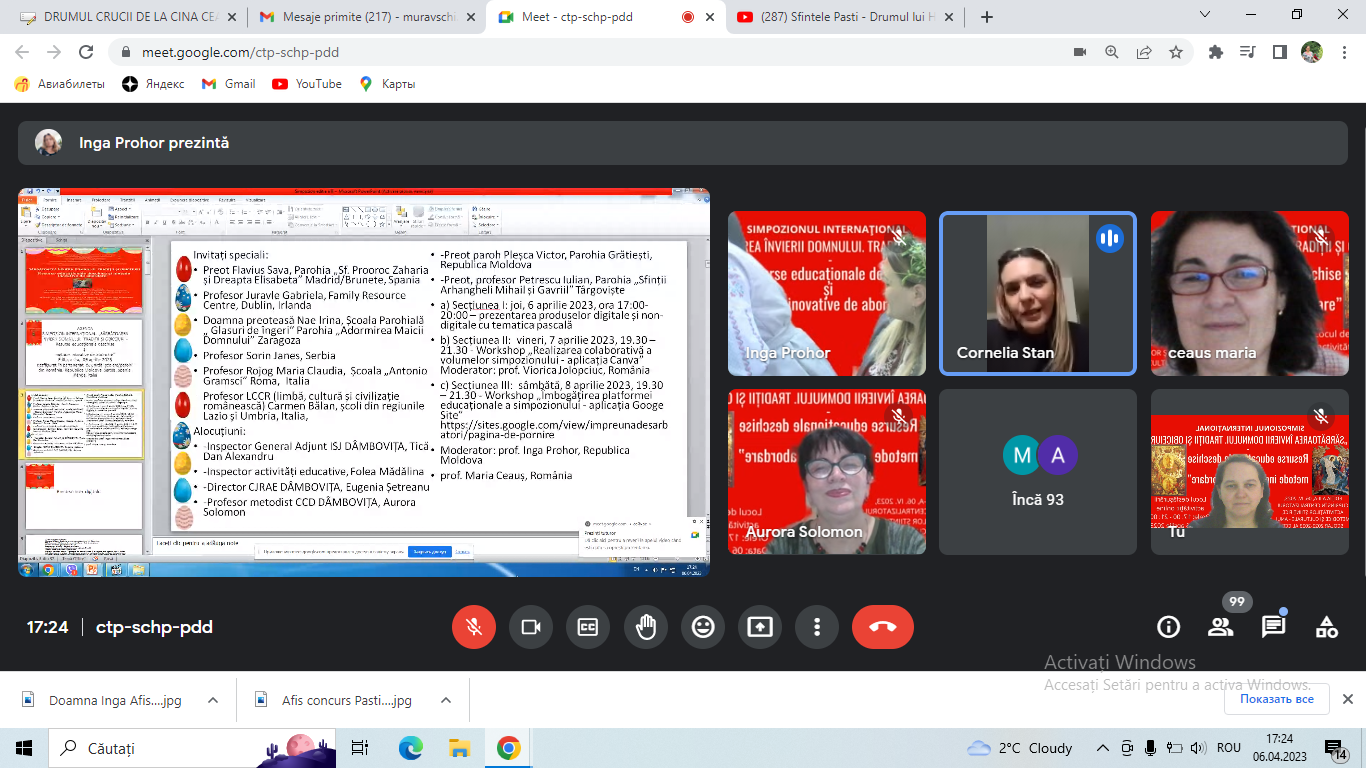Switch to the YouTube Sfintele Pasti tab
Viewport: 1366px width, 768px height.
(x=840, y=17)
